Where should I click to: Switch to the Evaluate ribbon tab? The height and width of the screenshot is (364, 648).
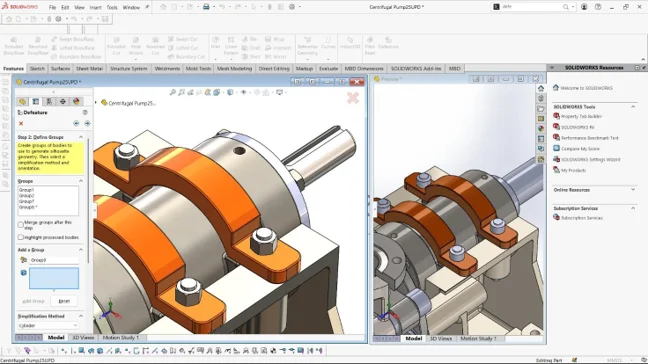coord(329,69)
